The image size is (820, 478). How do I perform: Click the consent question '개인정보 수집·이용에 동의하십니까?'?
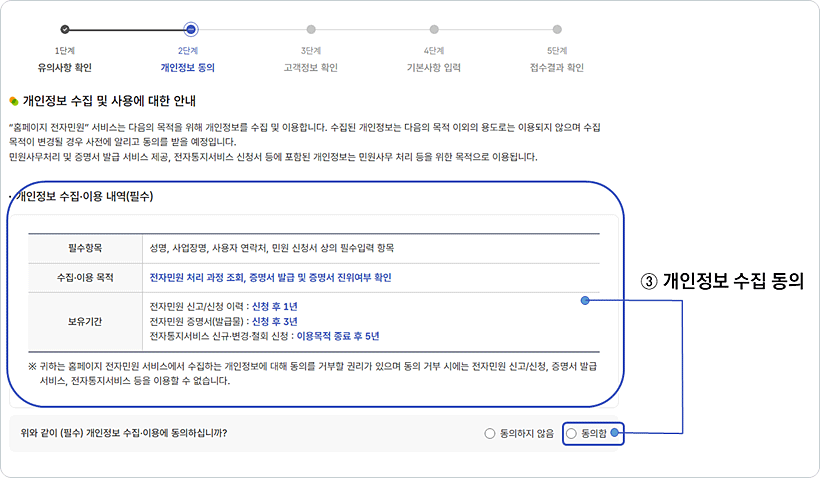[157, 433]
